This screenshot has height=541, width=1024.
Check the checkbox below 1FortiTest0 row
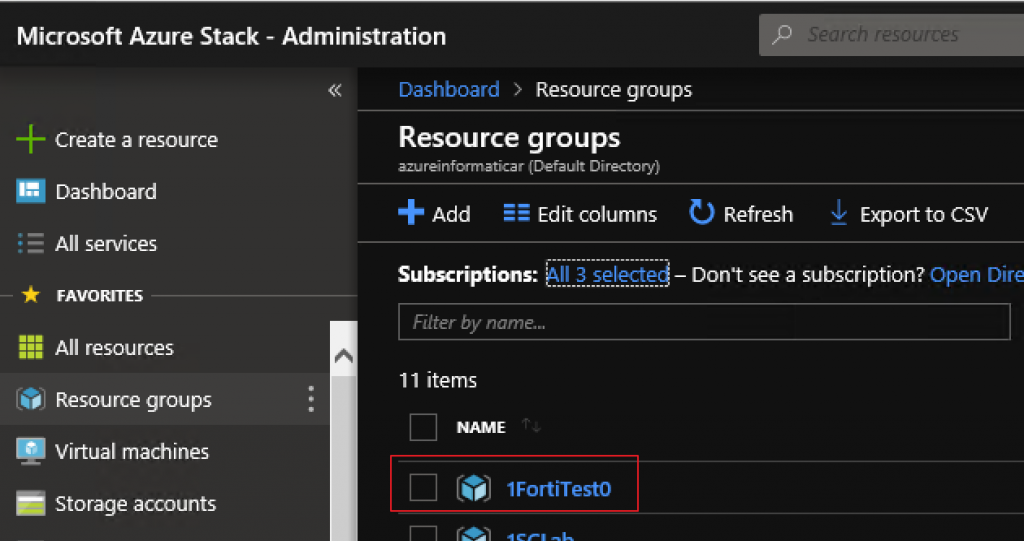[x=423, y=533]
